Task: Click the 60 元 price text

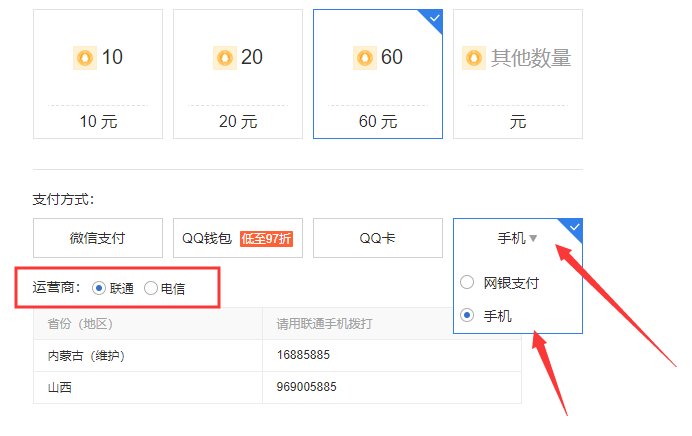Action: click(x=378, y=121)
